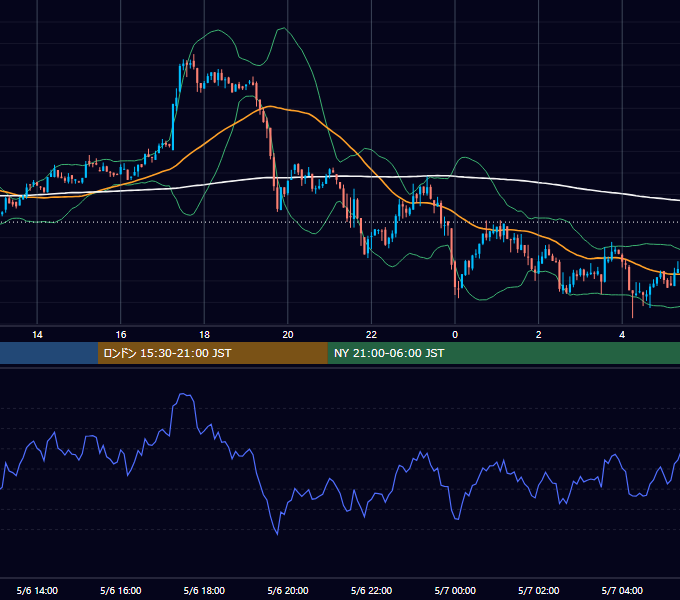680x600 pixels.
Task: Click the 5/7 02:00 time label
Action: pos(539,590)
